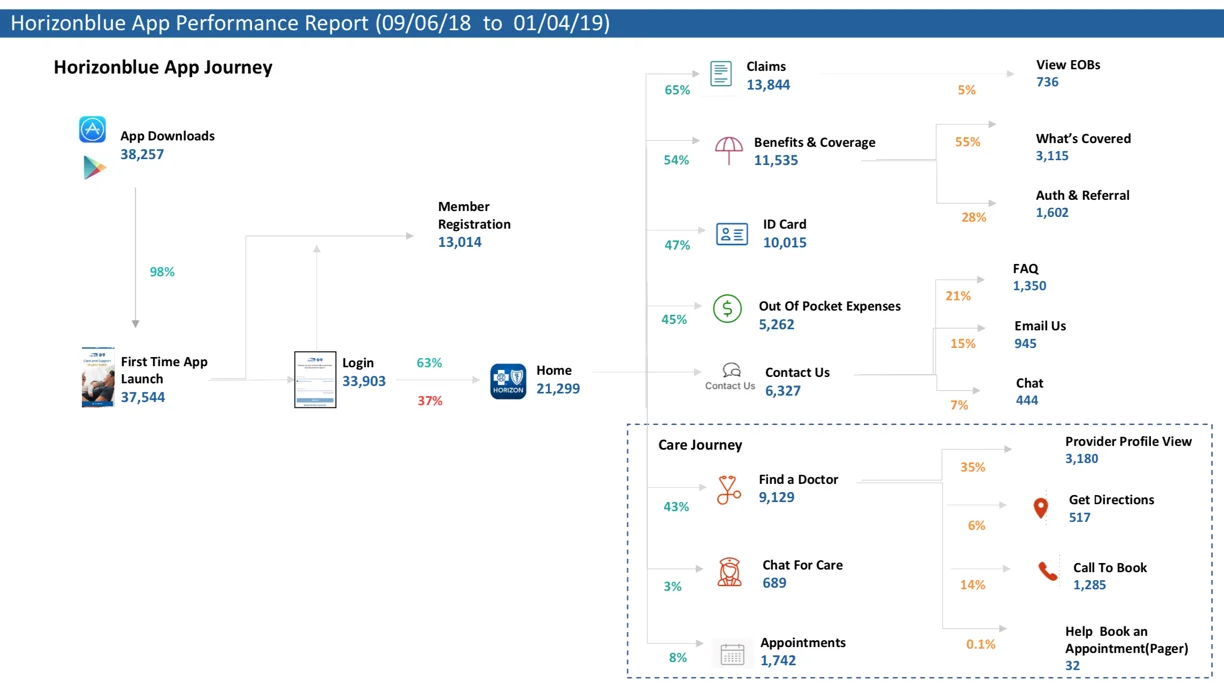
Task: Click the Find a Doctor stethoscope icon
Action: click(729, 489)
